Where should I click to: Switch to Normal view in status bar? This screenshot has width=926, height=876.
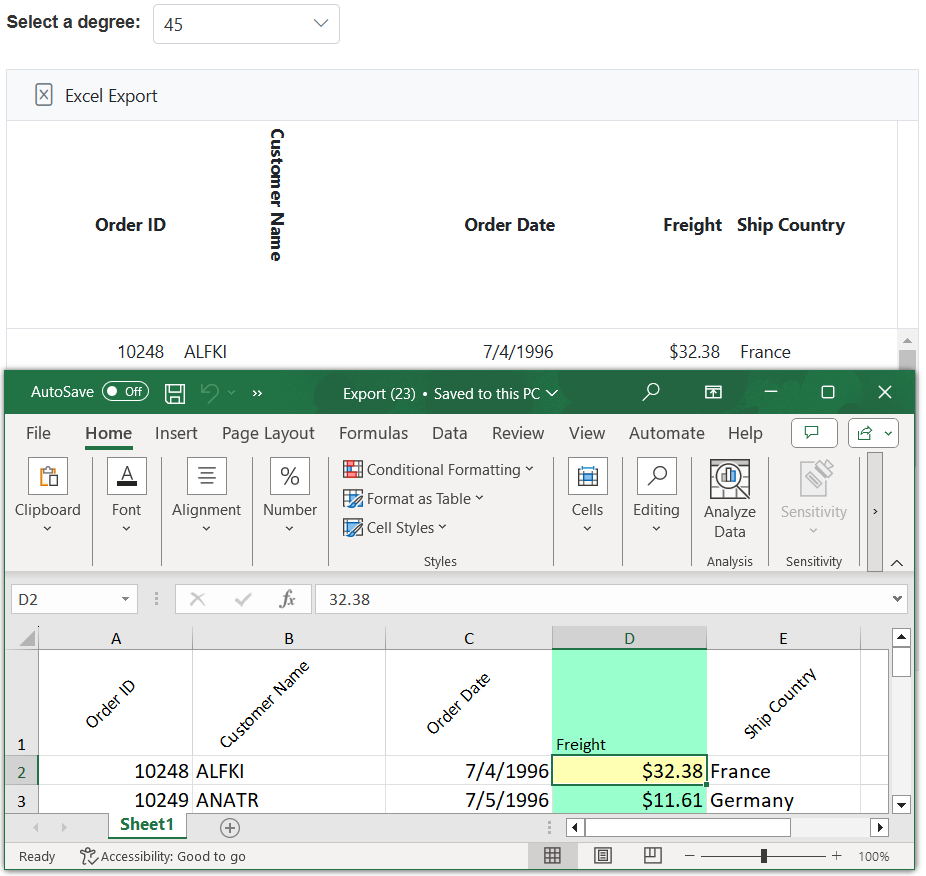coord(552,856)
